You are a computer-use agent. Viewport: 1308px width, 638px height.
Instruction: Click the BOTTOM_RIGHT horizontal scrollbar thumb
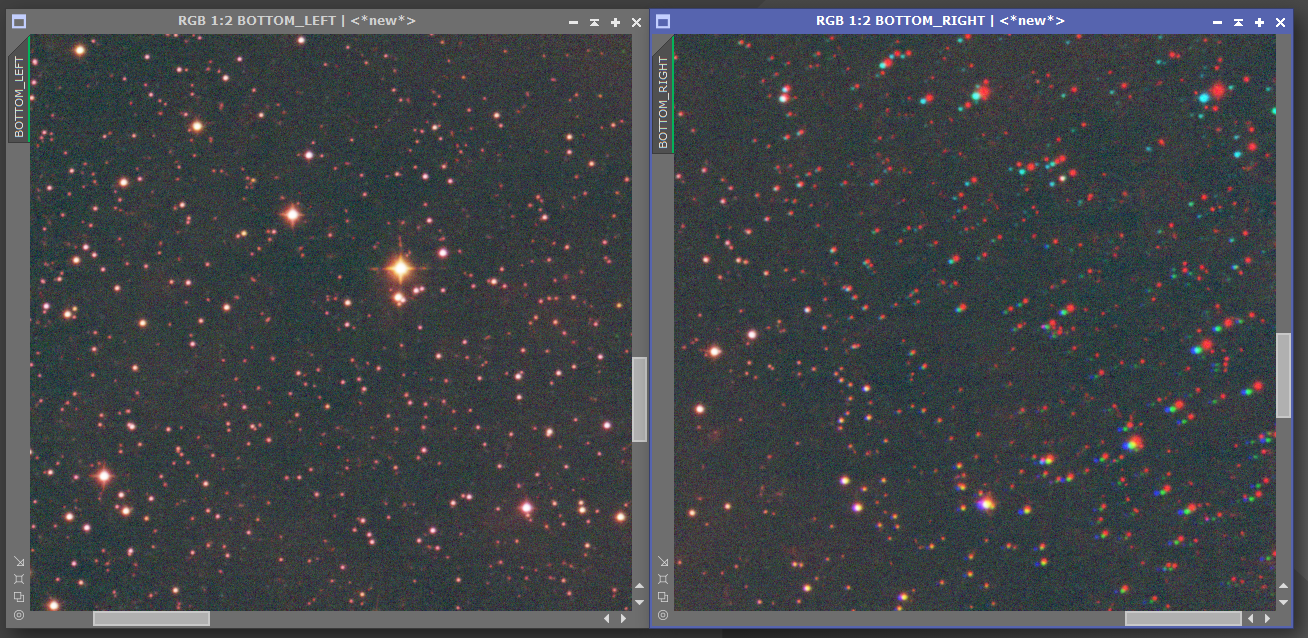pos(1183,619)
